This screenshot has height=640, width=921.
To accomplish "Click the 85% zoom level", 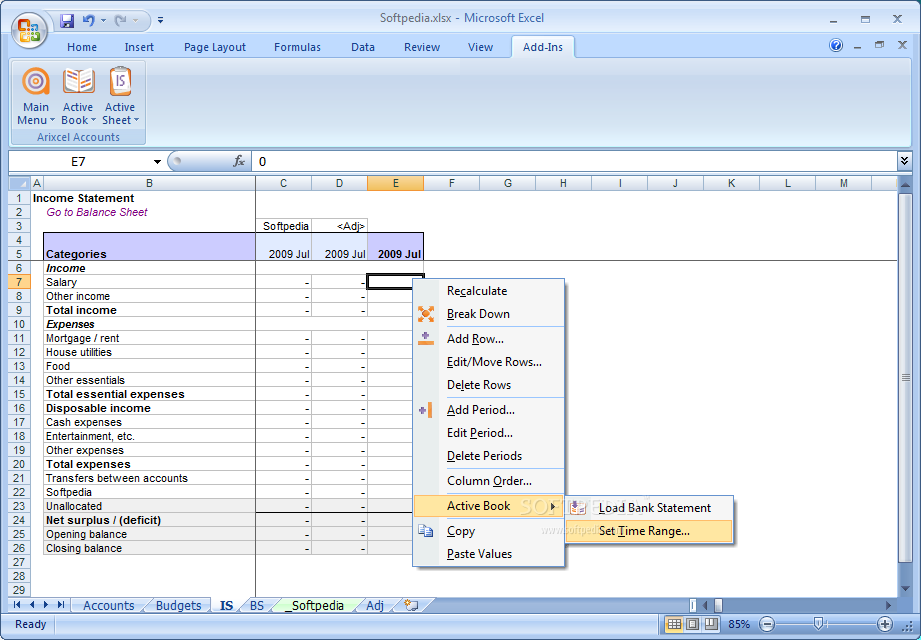I will pyautogui.click(x=739, y=624).
